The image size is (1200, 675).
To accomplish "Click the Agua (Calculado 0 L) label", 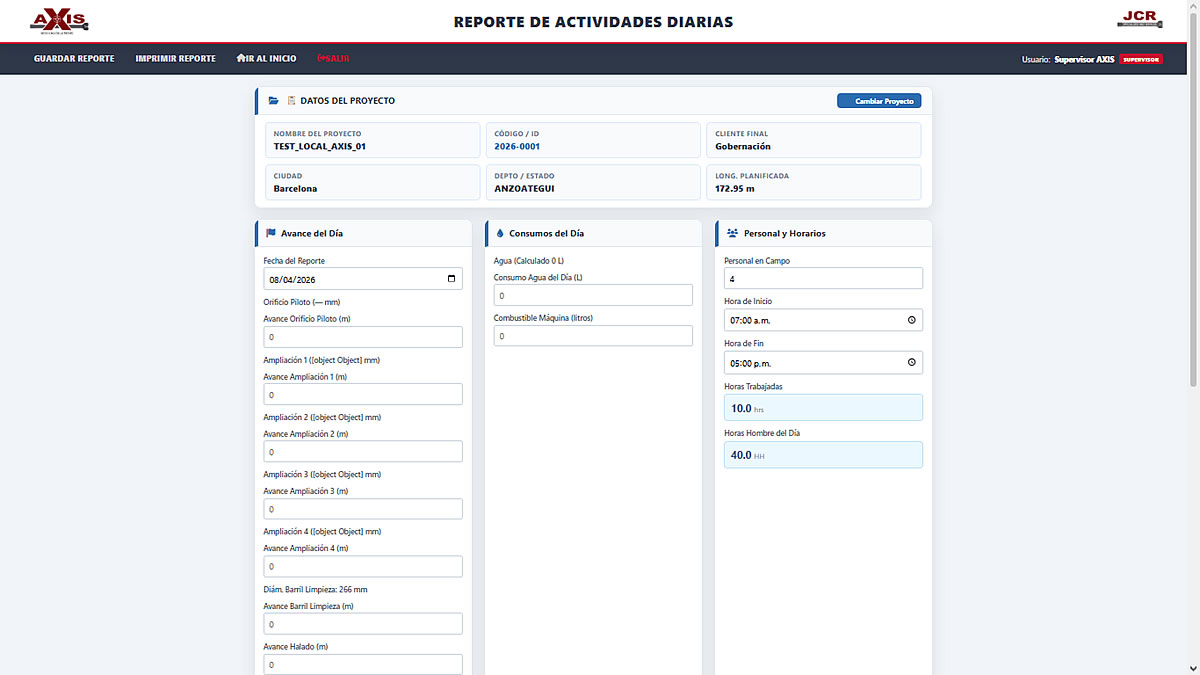I will click(x=529, y=260).
